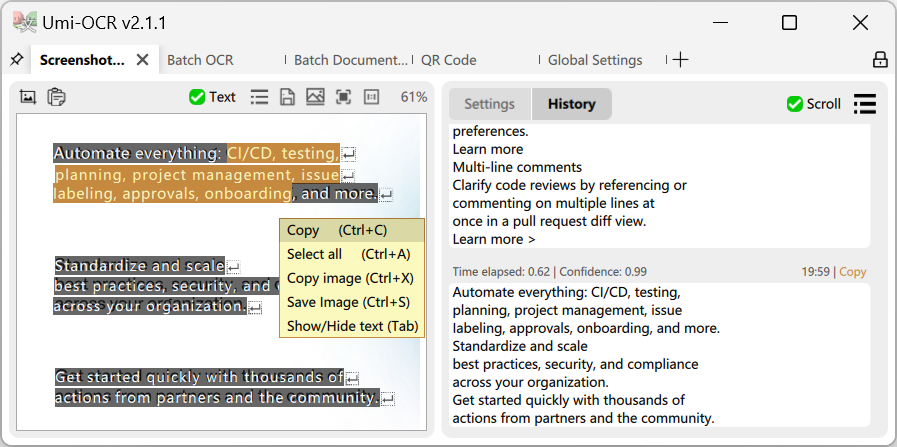Choose Select all (Ctrl+A) from the context menu

click(x=352, y=254)
